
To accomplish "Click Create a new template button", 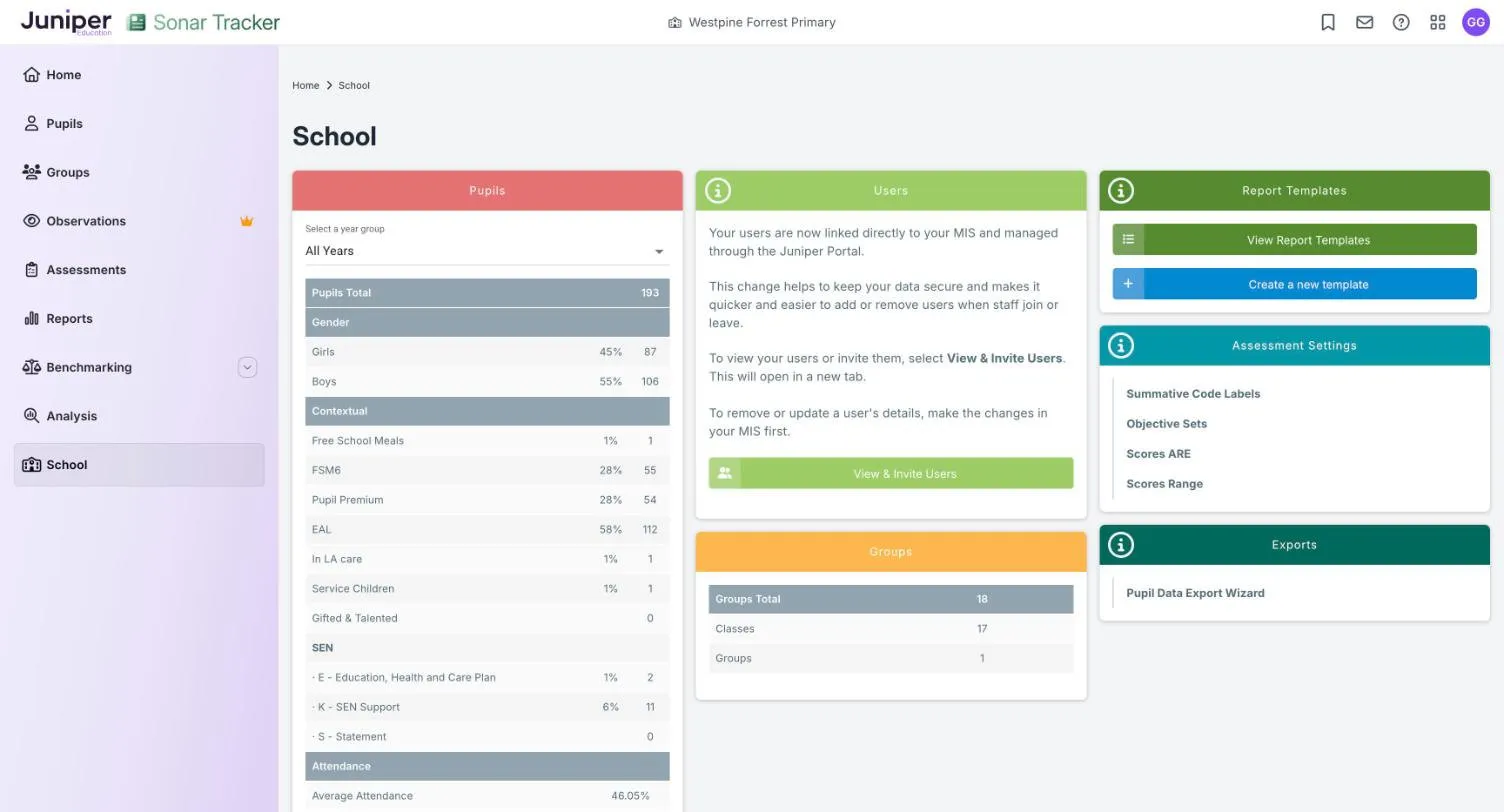I will click(1295, 284).
